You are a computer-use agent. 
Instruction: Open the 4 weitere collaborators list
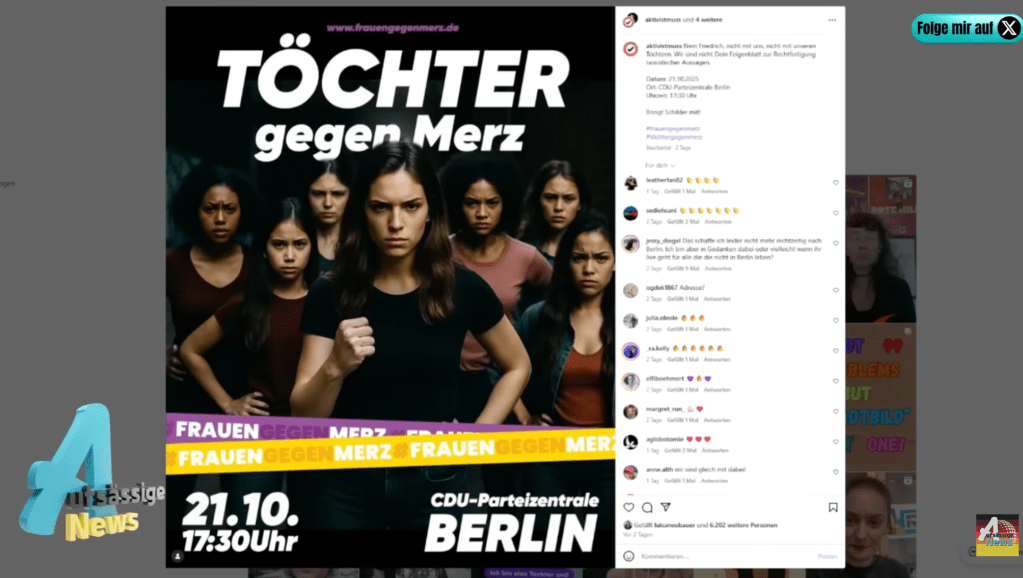(709, 20)
